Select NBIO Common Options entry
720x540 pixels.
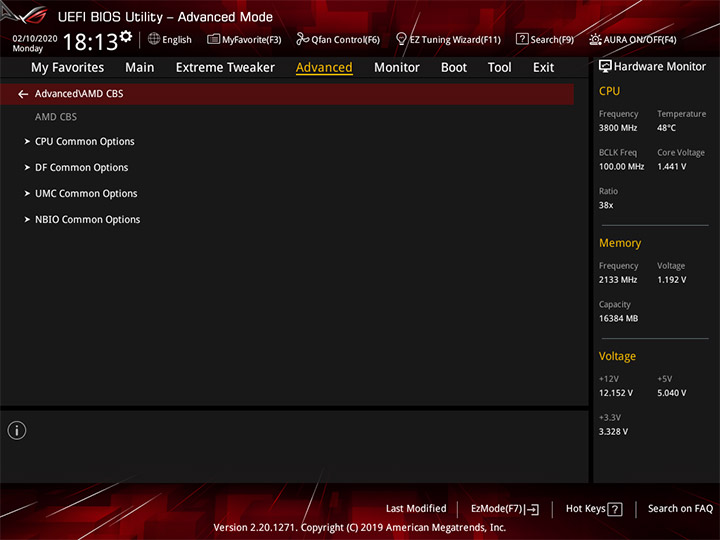[88, 219]
